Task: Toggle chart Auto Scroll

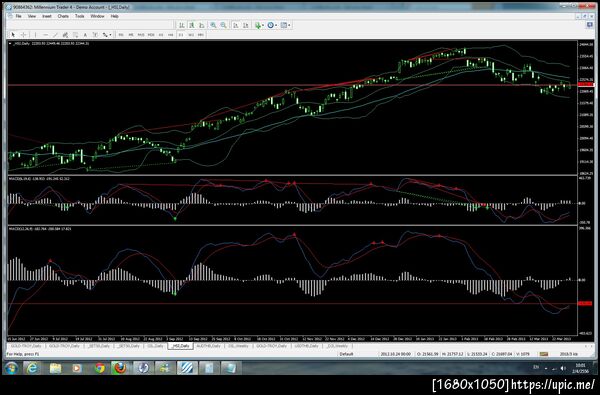Action: (236, 25)
